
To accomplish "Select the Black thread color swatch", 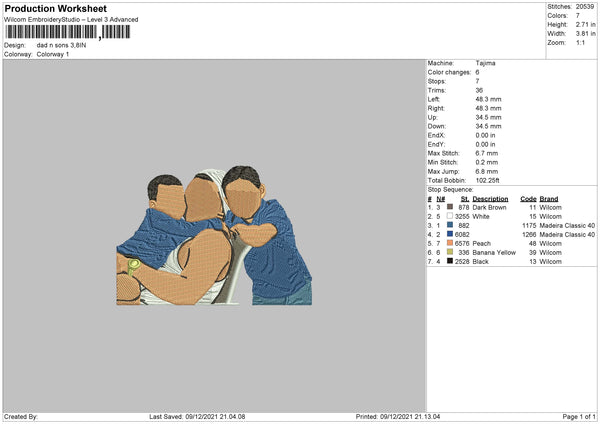I will (x=450, y=261).
